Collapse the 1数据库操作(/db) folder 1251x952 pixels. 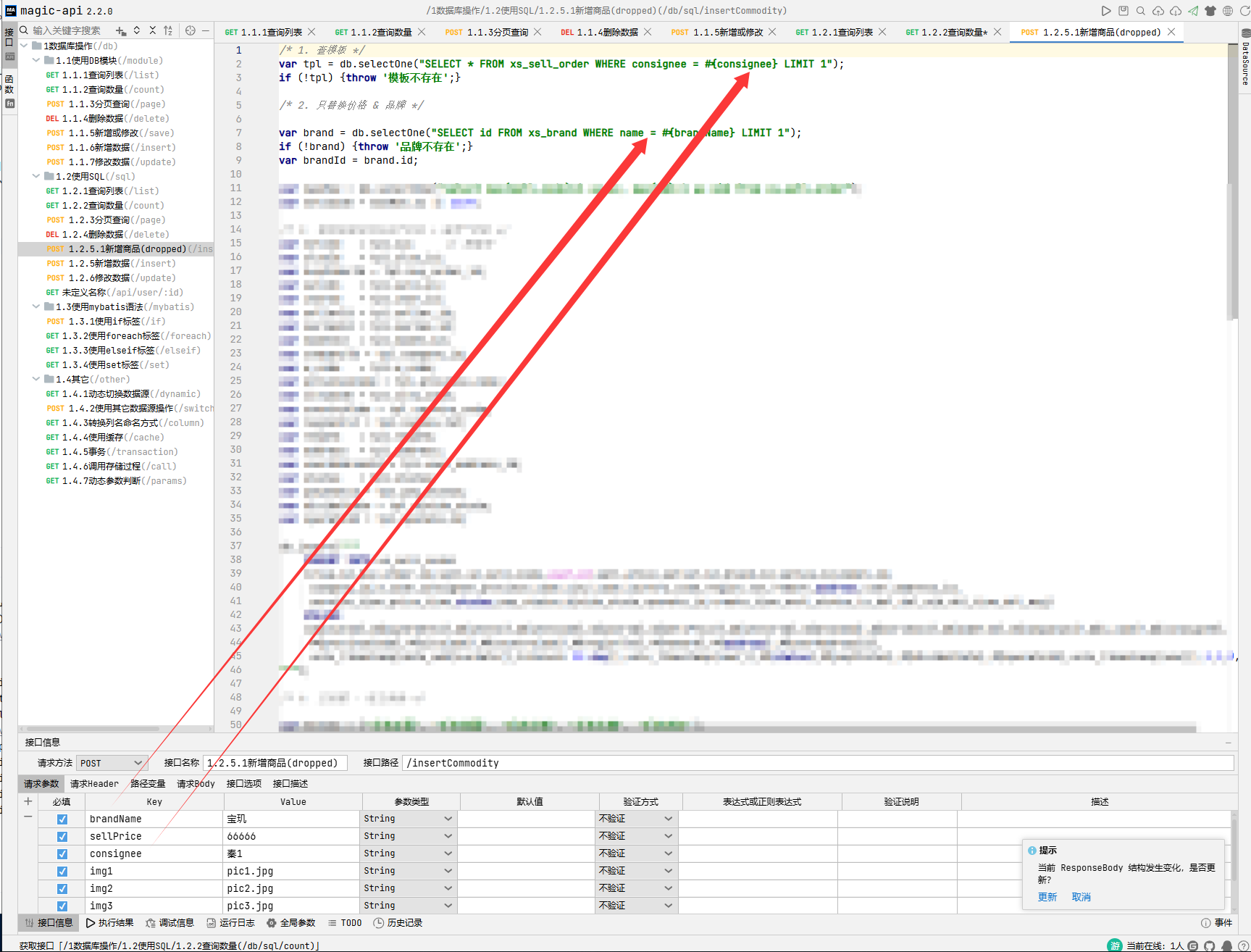coord(24,46)
